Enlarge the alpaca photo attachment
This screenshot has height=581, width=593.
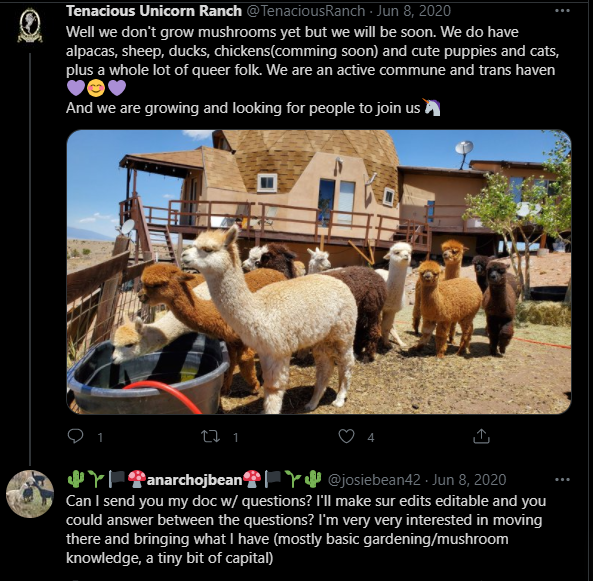click(319, 272)
